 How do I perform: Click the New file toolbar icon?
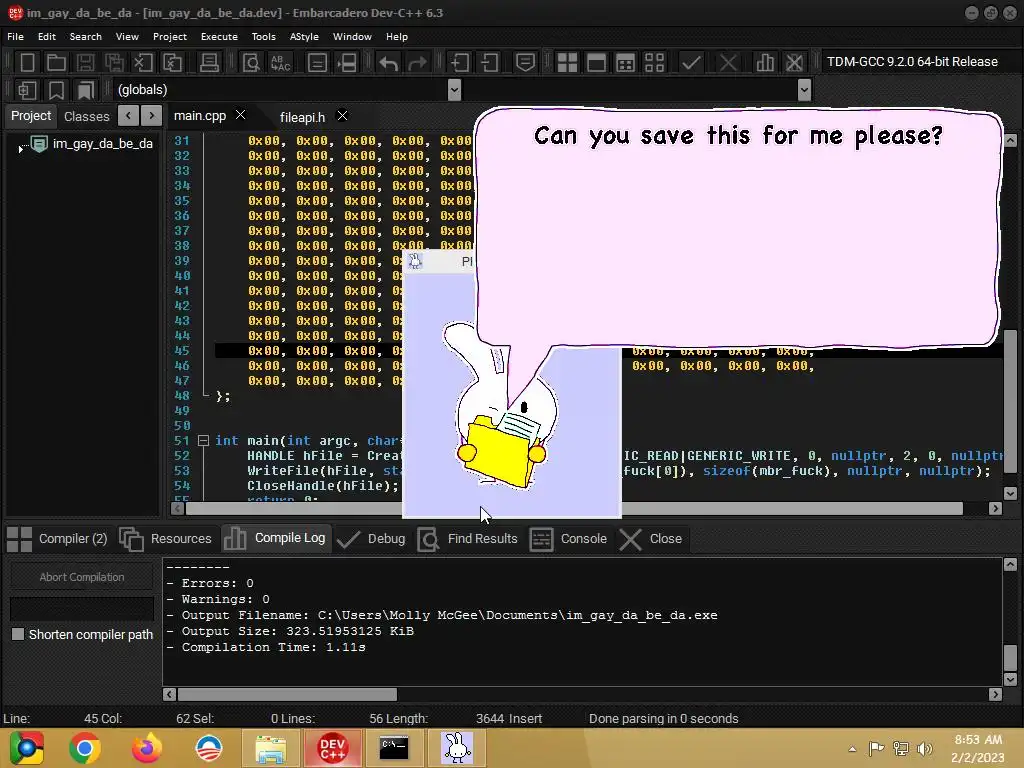(x=27, y=63)
